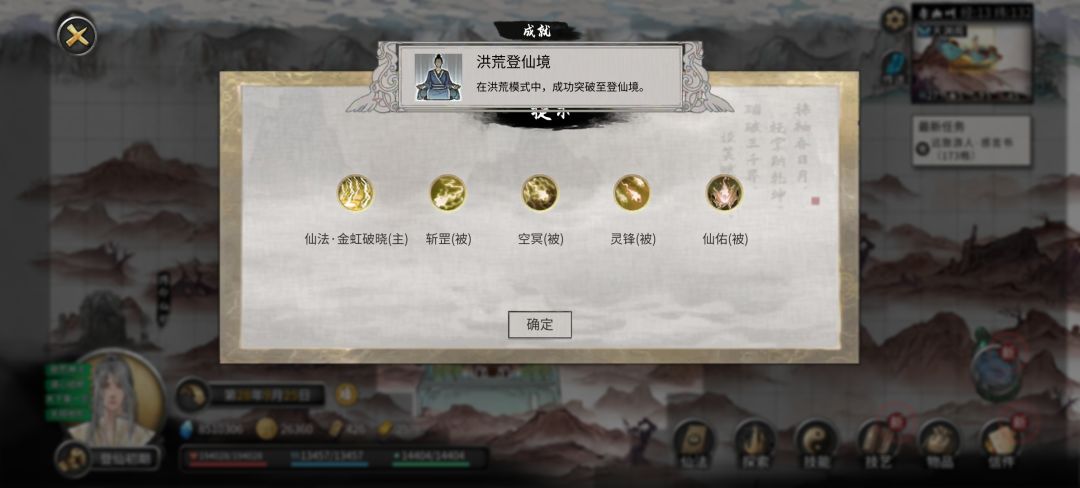Image resolution: width=1080 pixels, height=488 pixels.
Task: Open the 技艺 crafts icon
Action: click(879, 445)
